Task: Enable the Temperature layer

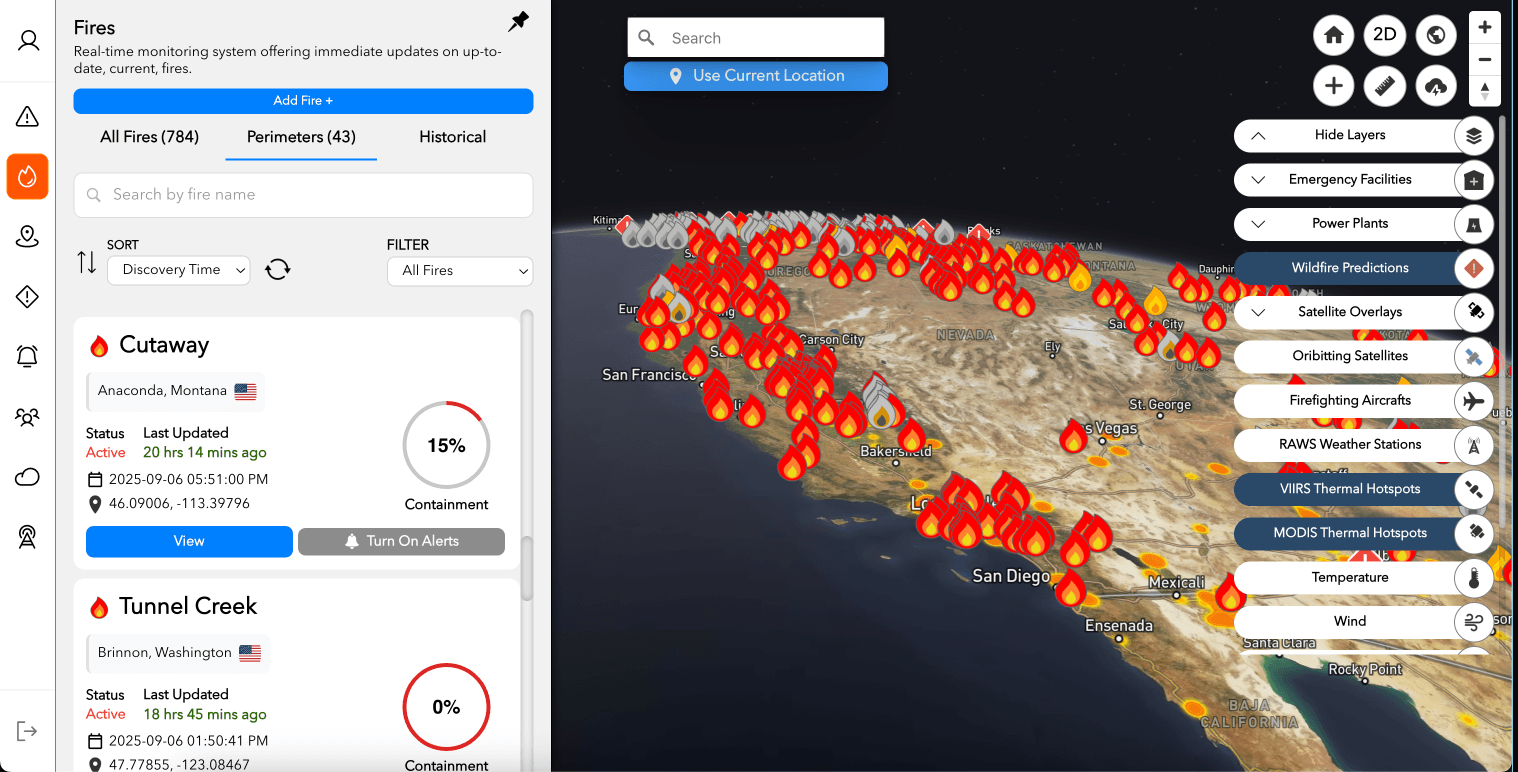Action: 1363,577
